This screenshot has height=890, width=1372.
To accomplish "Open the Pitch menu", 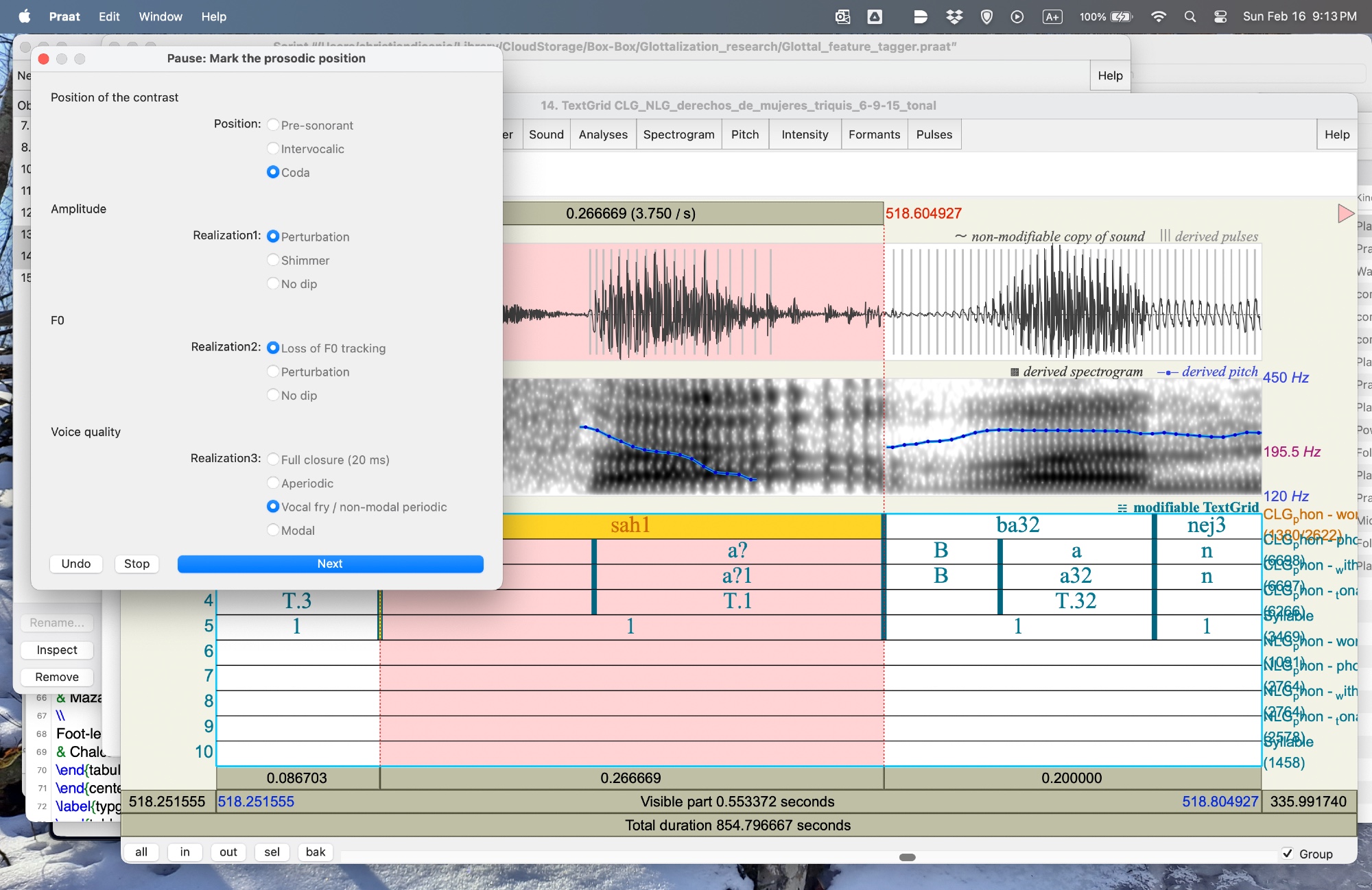I will click(744, 134).
